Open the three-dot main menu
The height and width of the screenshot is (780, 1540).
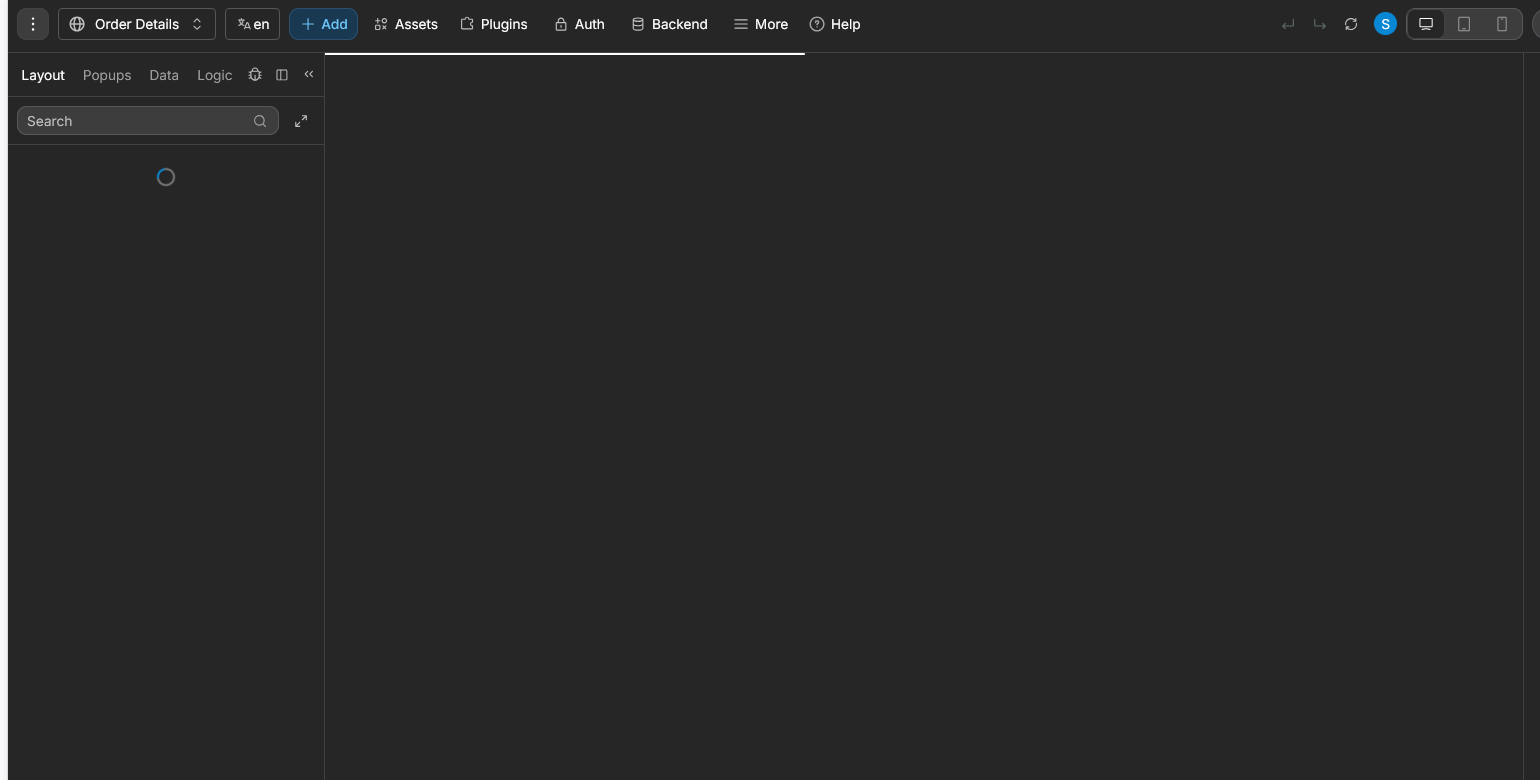[x=33, y=24]
